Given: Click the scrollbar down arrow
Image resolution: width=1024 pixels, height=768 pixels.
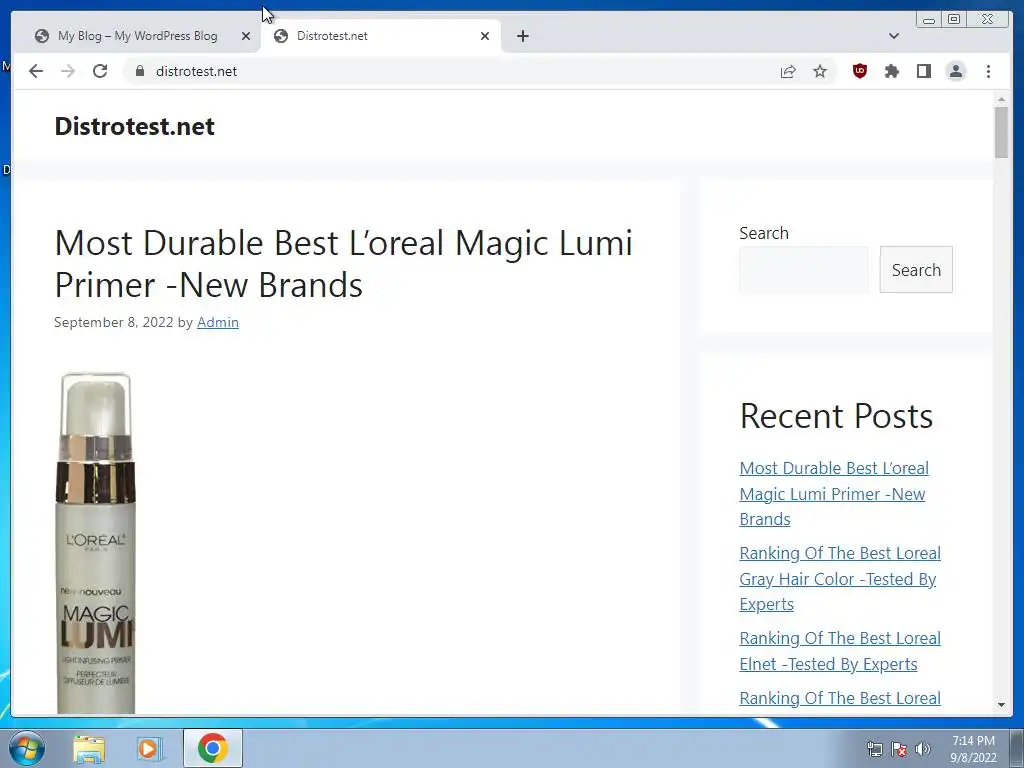Looking at the screenshot, I should [1001, 705].
